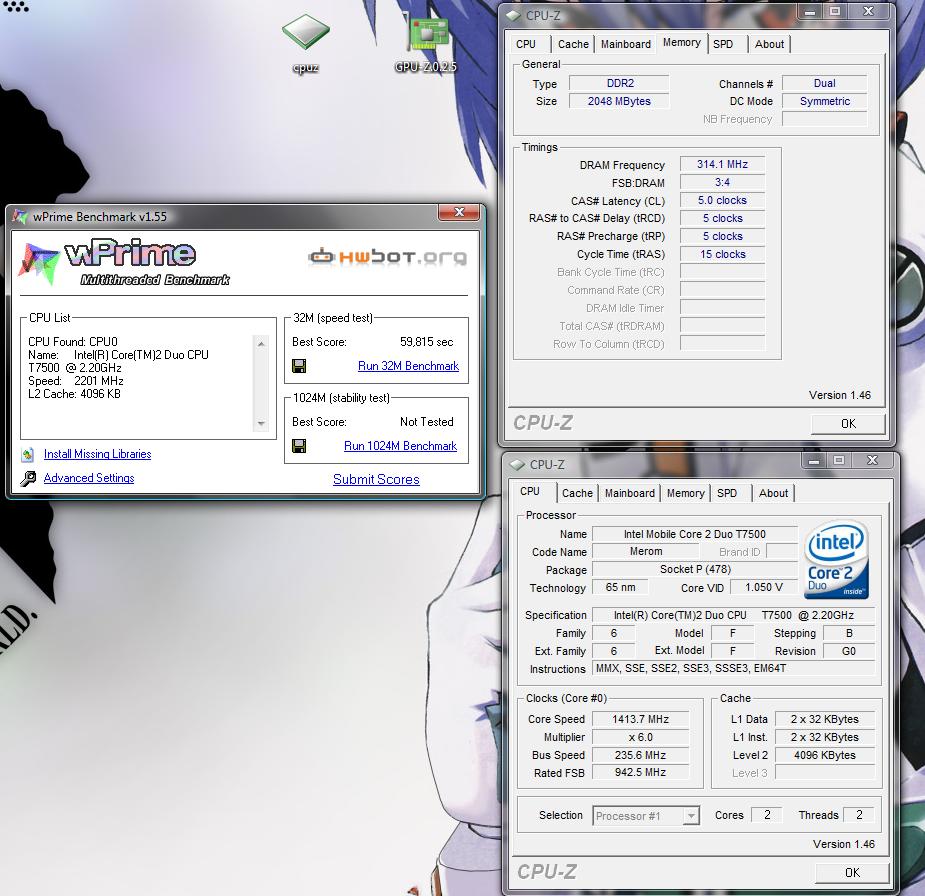Open the Install Missing Libraries link
The height and width of the screenshot is (896, 925).
[x=97, y=454]
